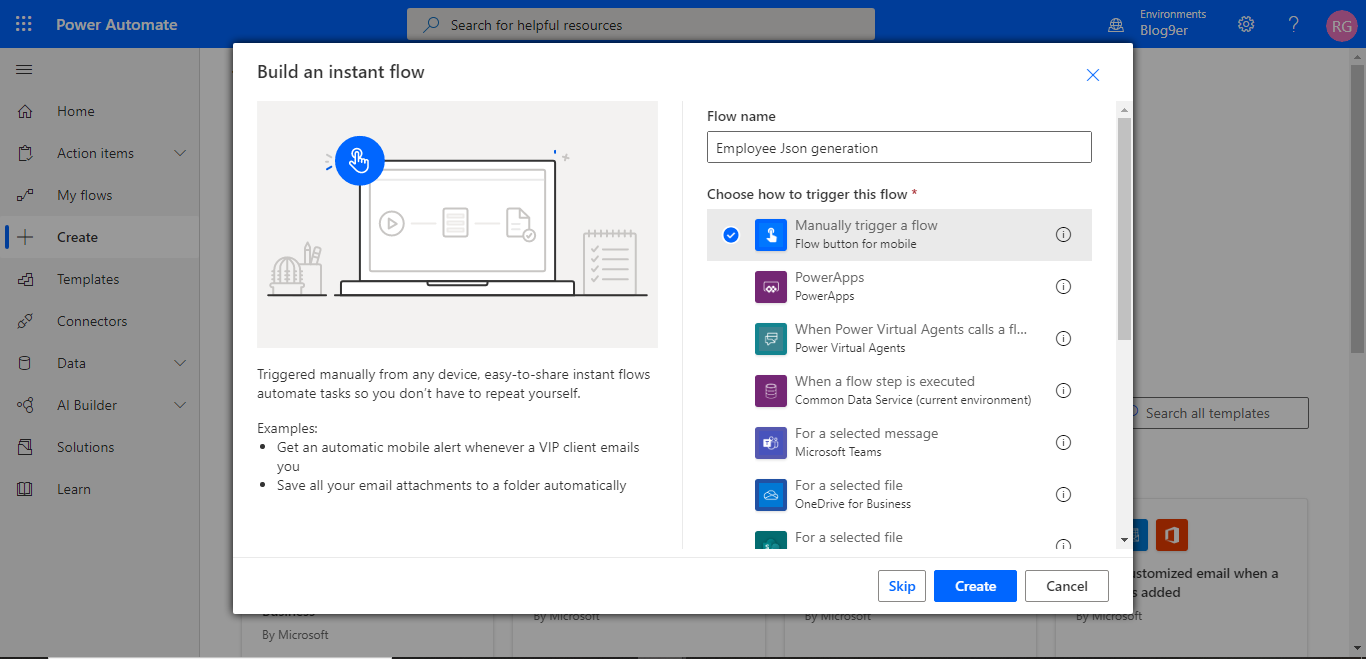Expand the AI Builder section
The width and height of the screenshot is (1366, 659).
(x=99, y=404)
